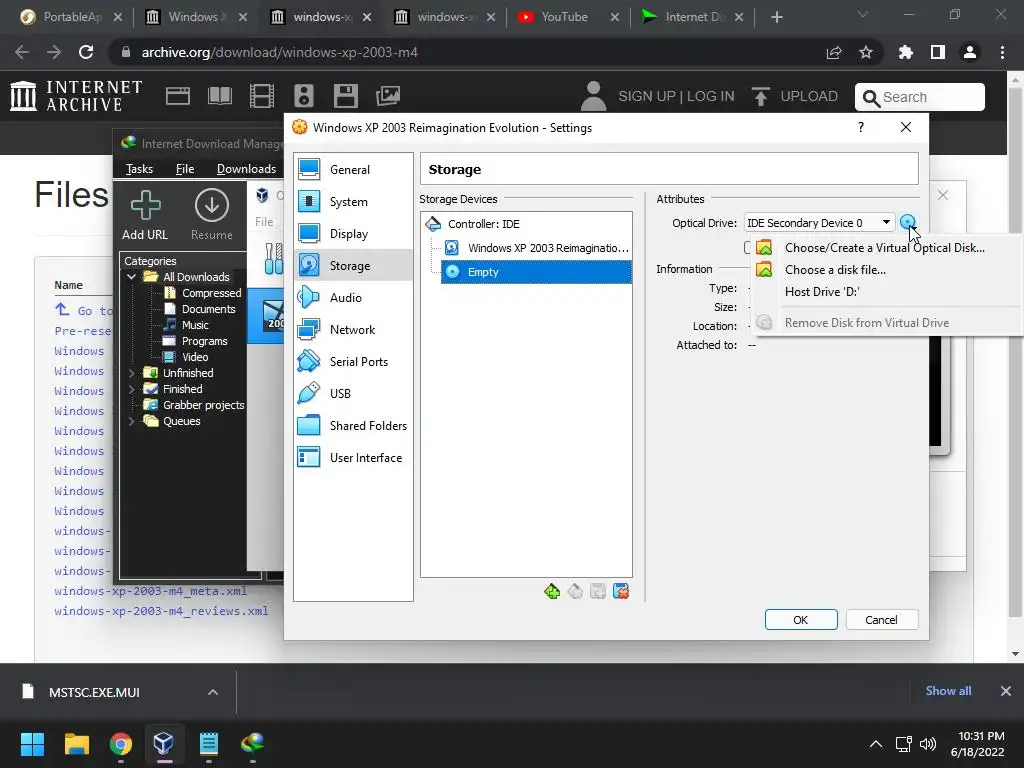The width and height of the screenshot is (1024, 768).
Task: Open Network settings category
Action: coord(353,330)
